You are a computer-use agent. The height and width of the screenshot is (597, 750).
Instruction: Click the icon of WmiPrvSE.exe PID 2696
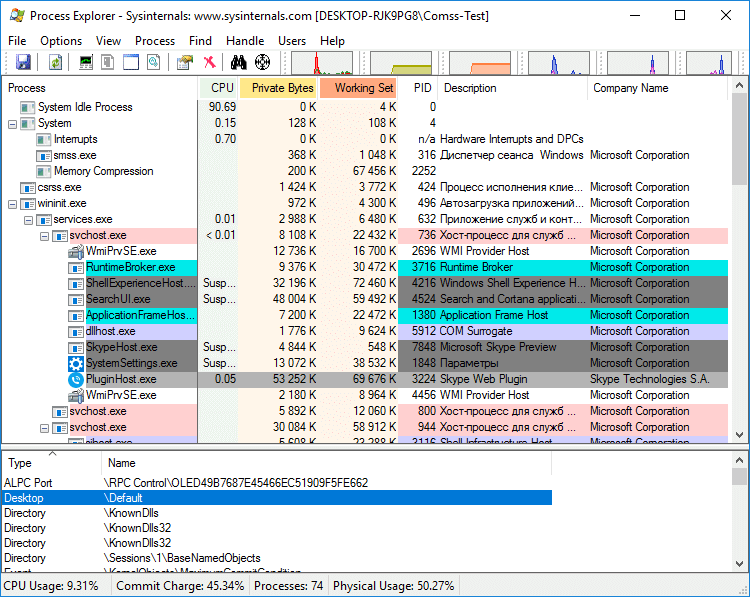76,252
